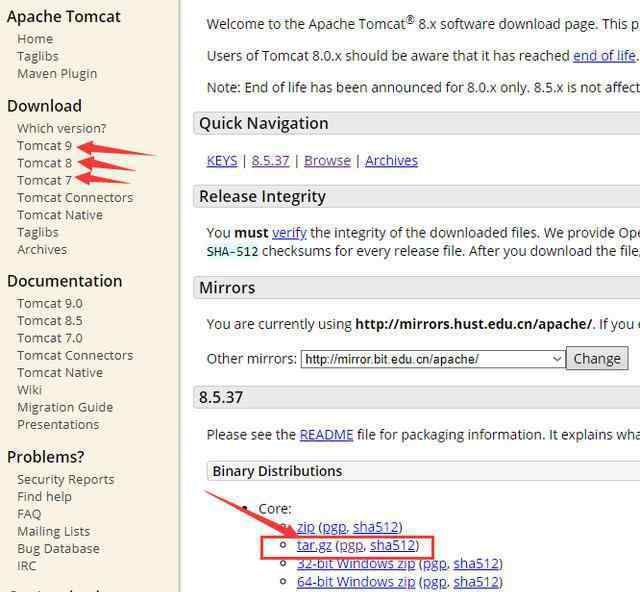Open Archives in Quick Navigation

click(391, 160)
